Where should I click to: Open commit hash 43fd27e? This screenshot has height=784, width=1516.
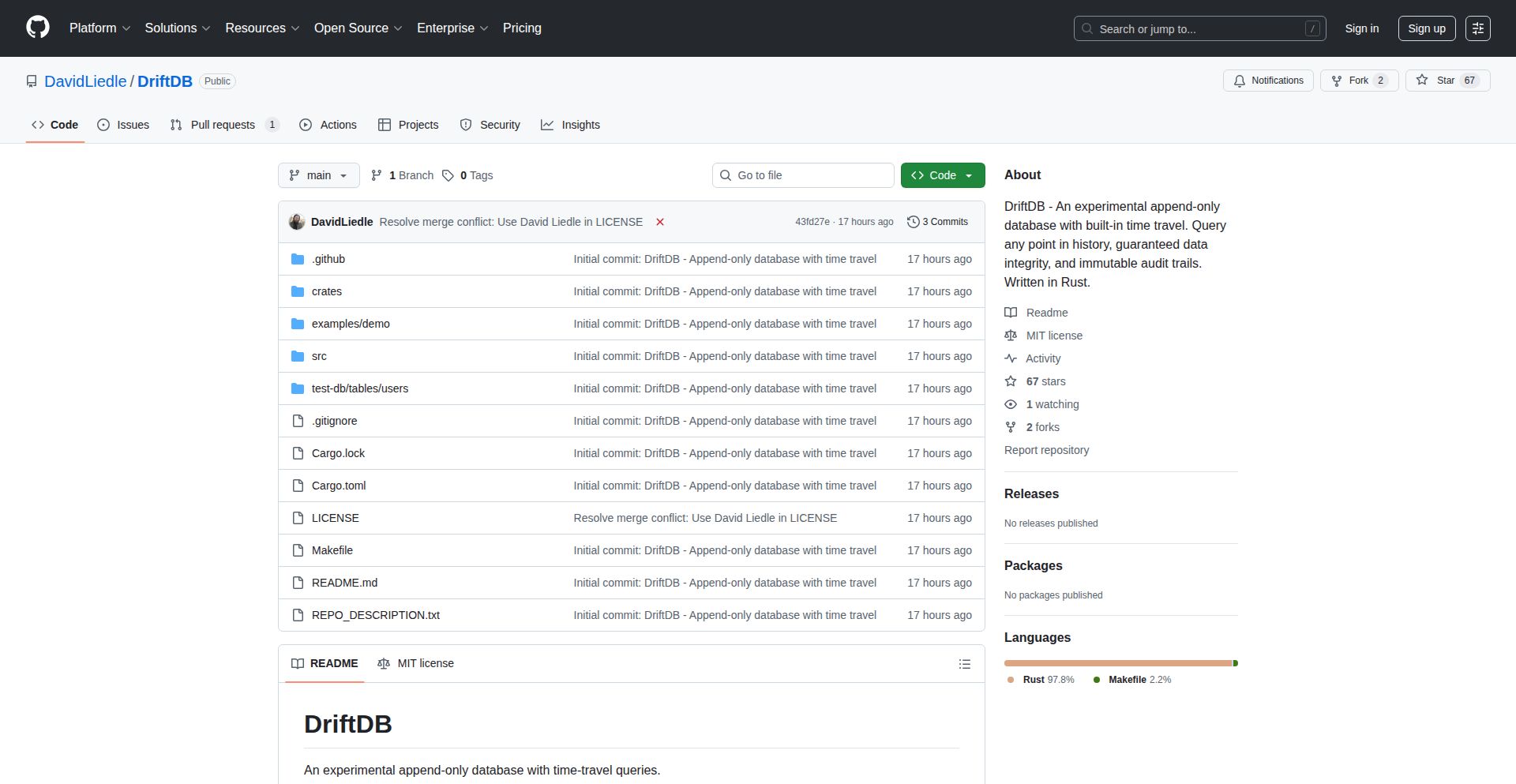812,222
